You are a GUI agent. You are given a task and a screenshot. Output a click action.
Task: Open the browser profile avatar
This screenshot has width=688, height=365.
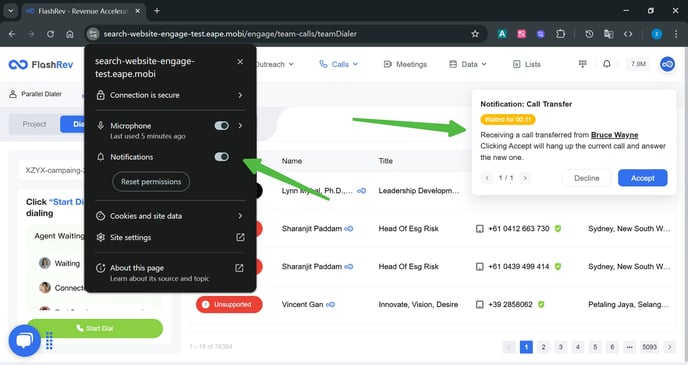pyautogui.click(x=656, y=34)
